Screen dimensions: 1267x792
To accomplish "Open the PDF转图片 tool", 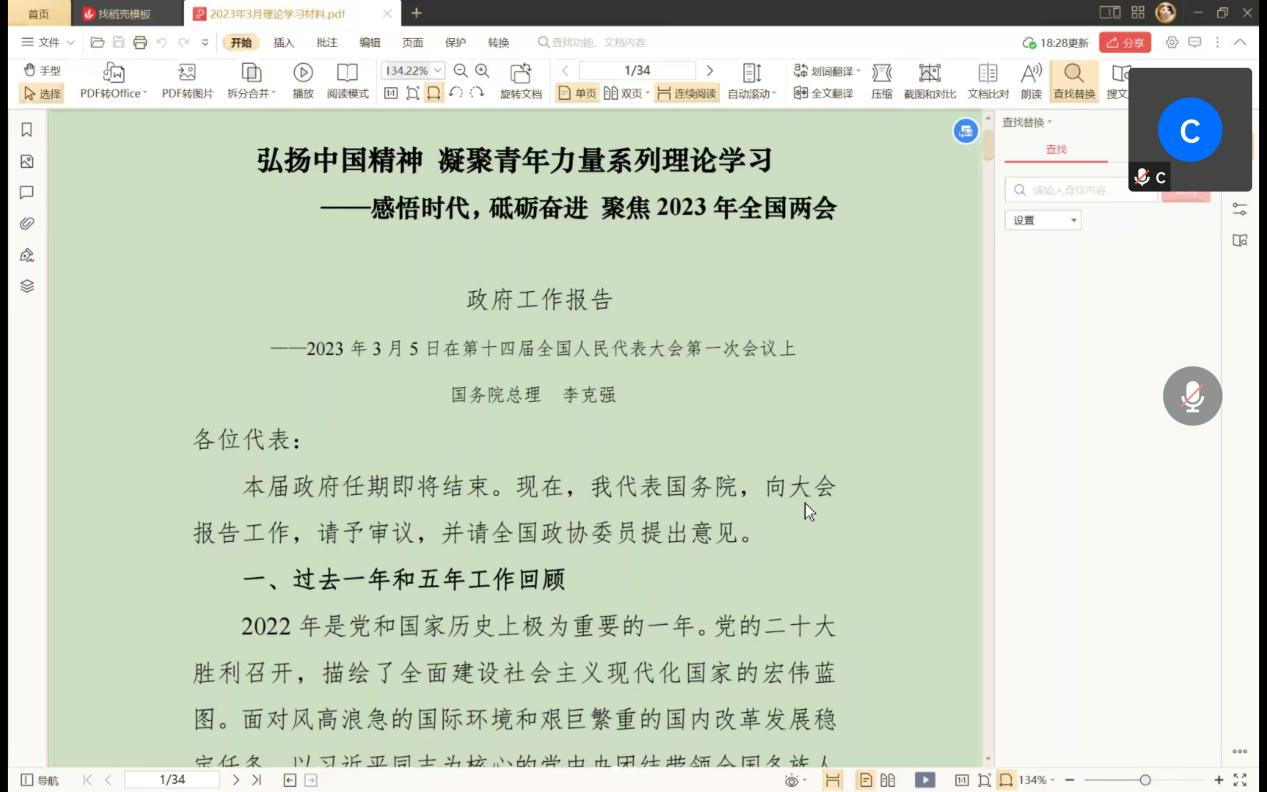I will coord(187,73).
